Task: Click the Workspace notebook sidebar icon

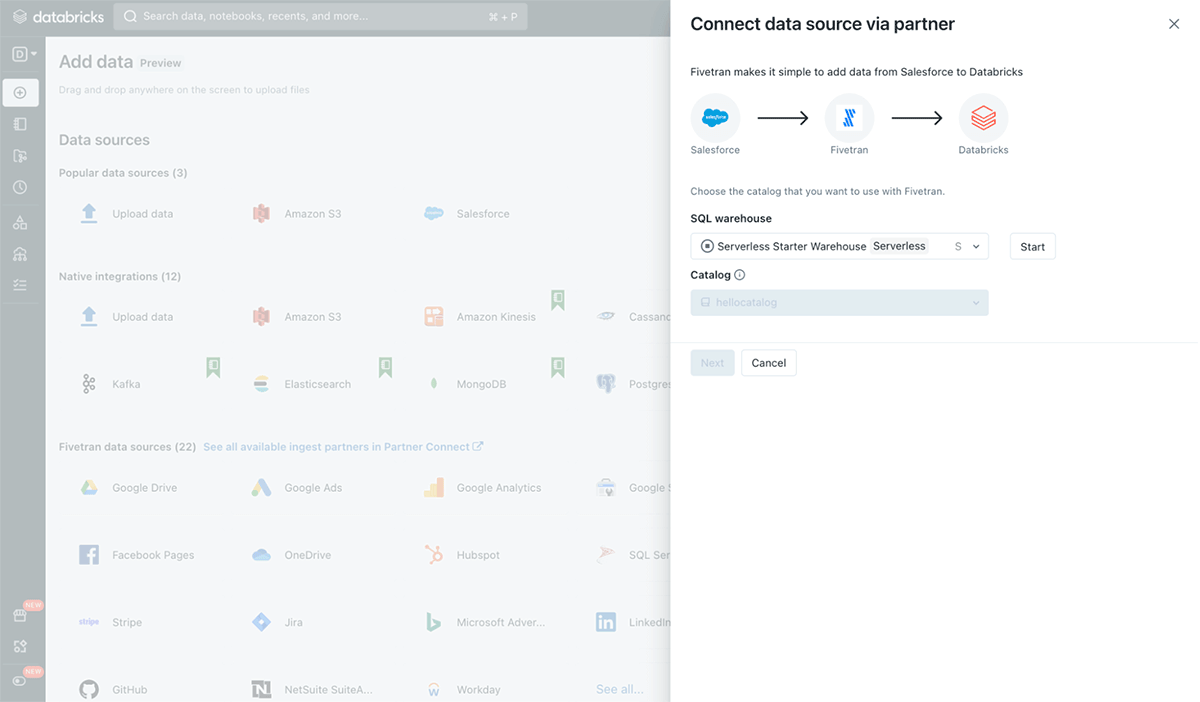Action: tap(20, 124)
